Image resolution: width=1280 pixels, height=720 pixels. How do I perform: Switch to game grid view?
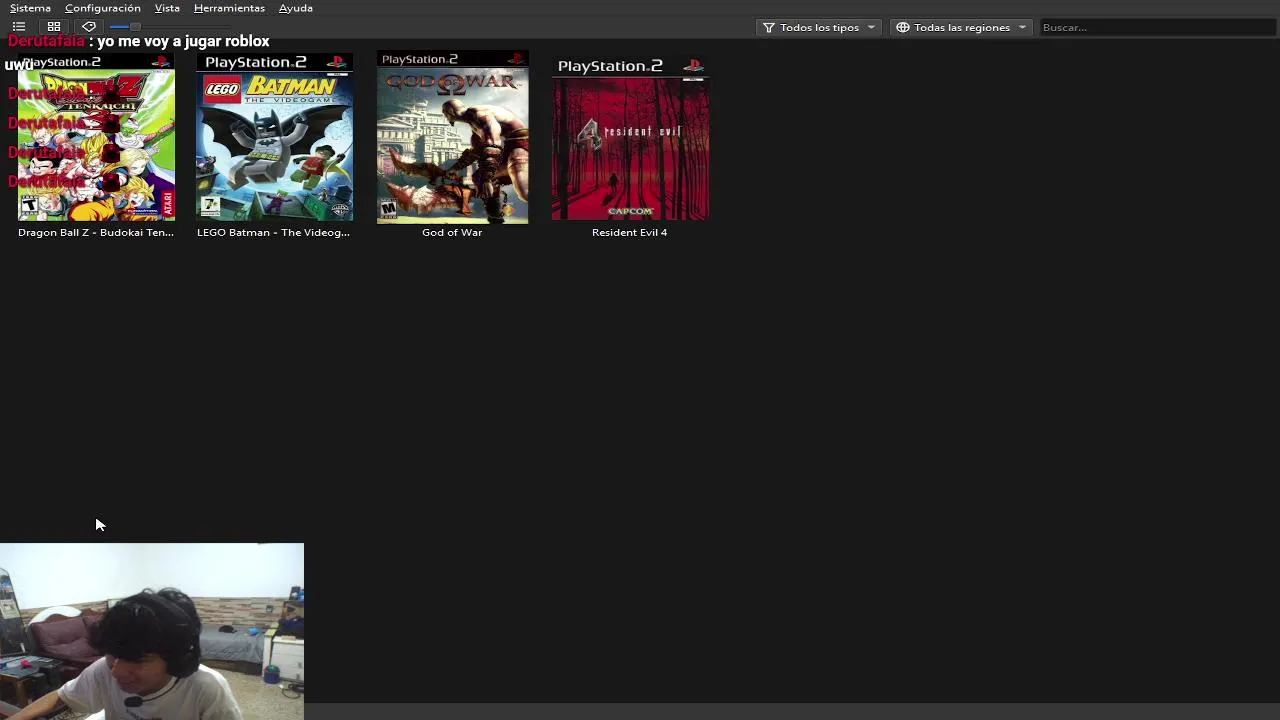[x=54, y=27]
